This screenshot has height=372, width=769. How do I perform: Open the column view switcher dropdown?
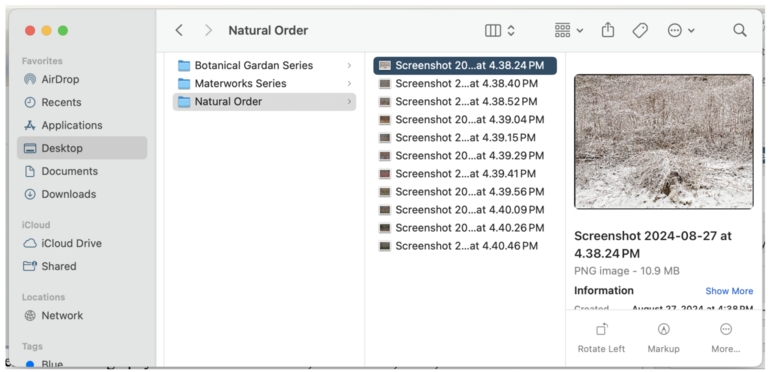click(x=500, y=30)
